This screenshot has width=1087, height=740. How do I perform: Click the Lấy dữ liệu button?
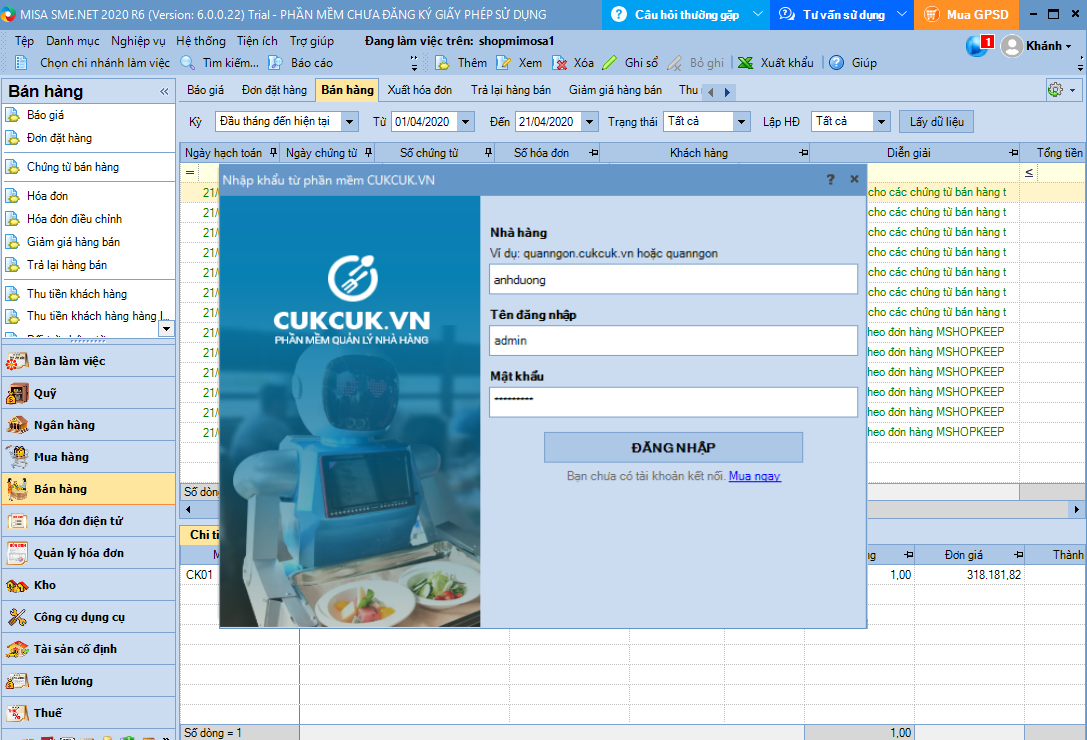click(x=937, y=122)
